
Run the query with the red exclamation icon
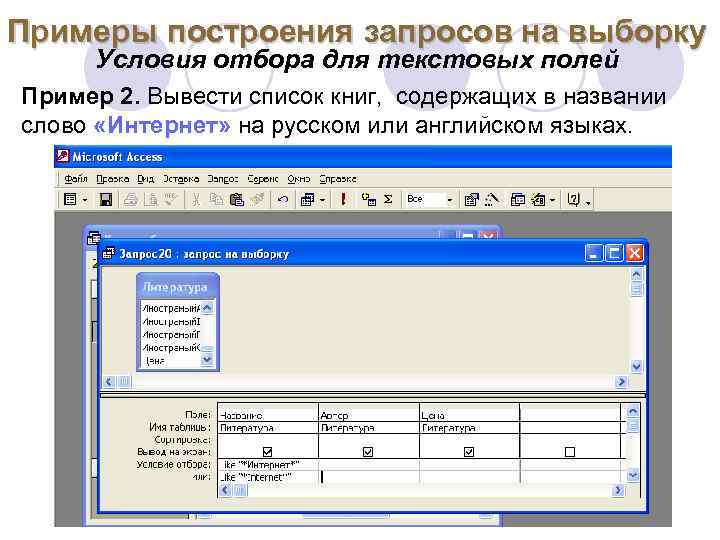(x=343, y=200)
